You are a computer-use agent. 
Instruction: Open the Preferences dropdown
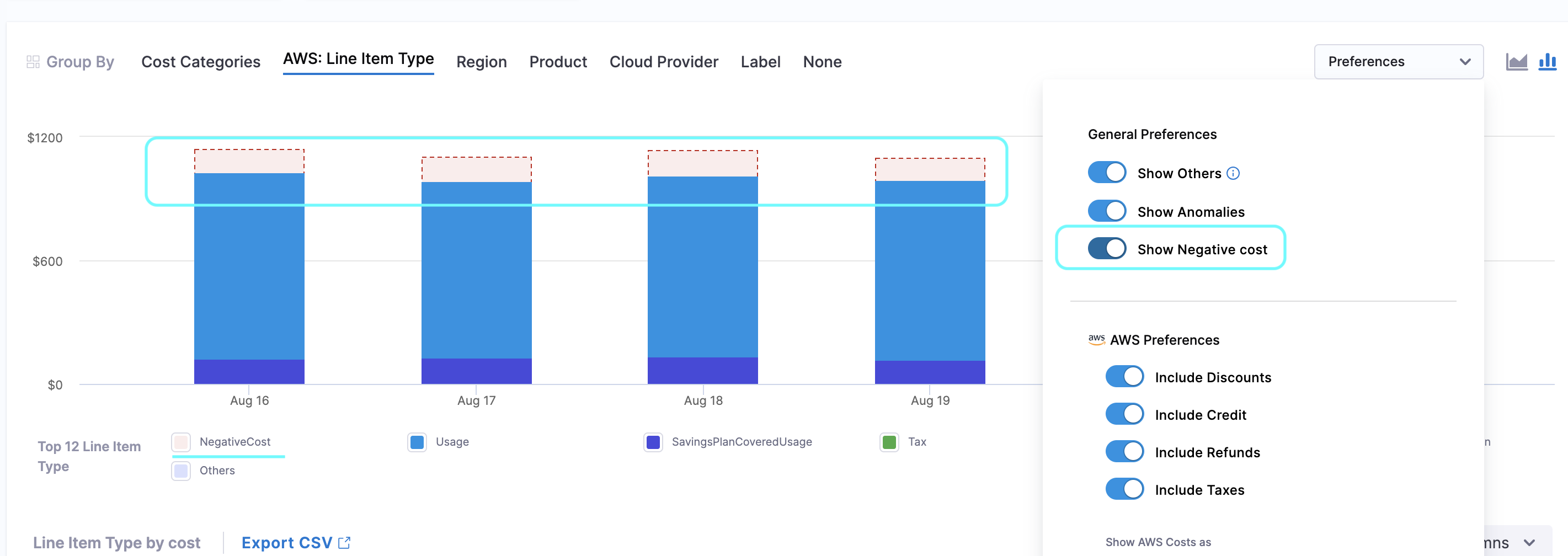point(1398,61)
